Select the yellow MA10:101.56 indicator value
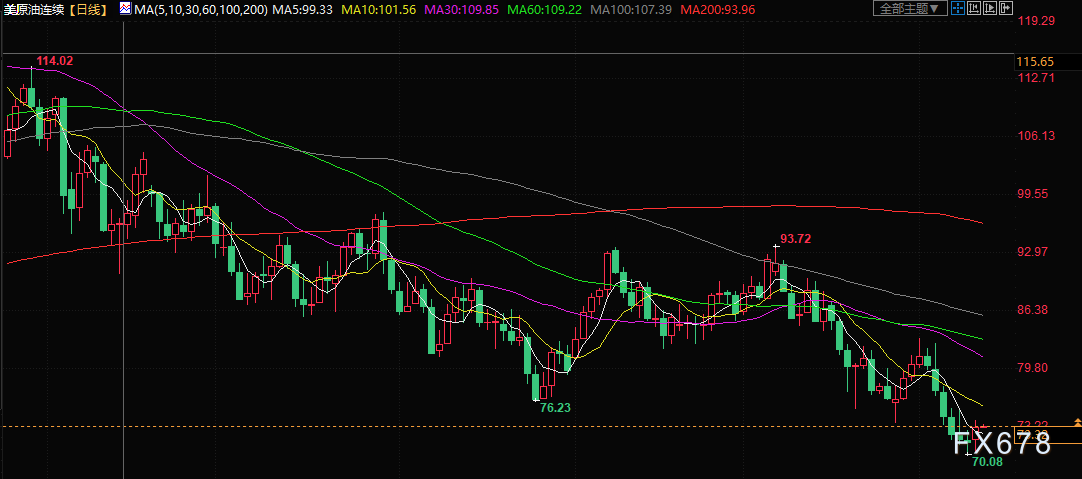This screenshot has height=479, width=1082. pos(378,9)
